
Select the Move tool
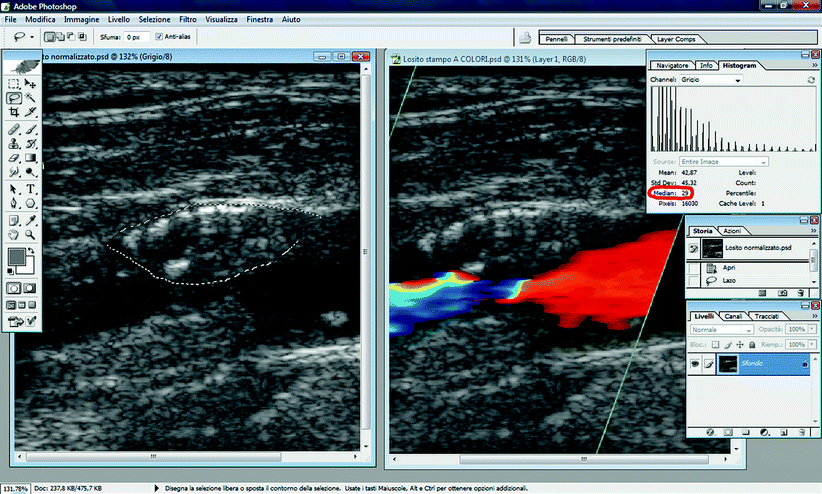(x=32, y=85)
